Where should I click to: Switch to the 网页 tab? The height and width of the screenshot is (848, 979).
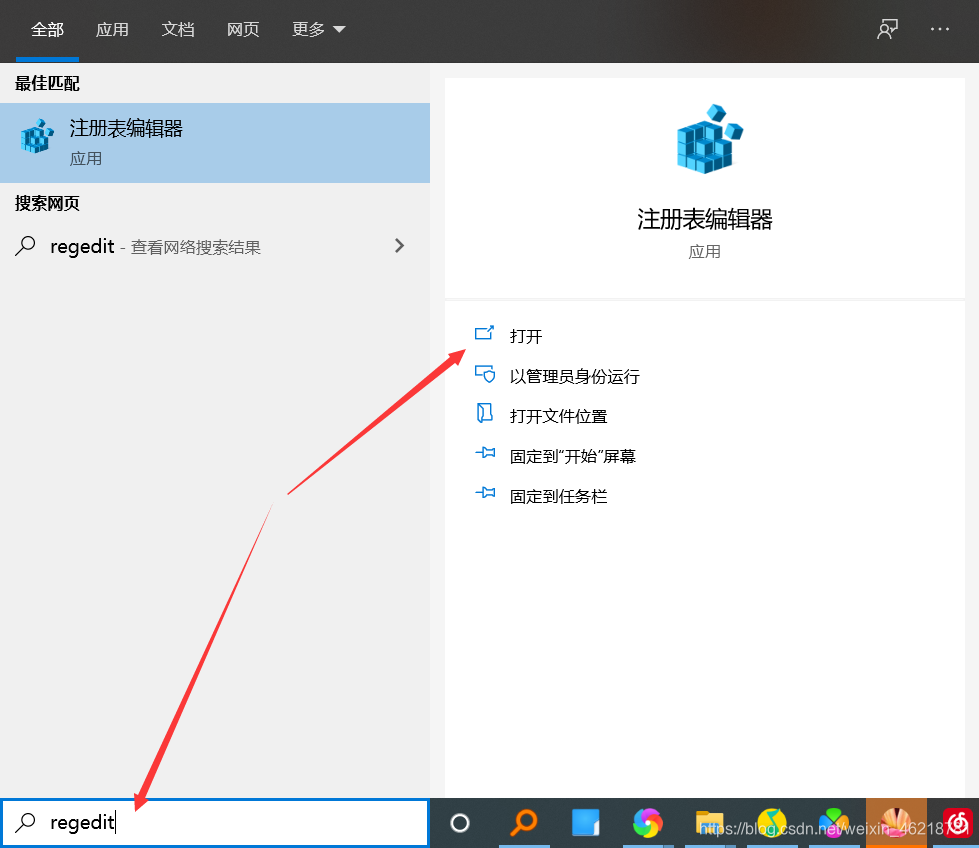[243, 29]
